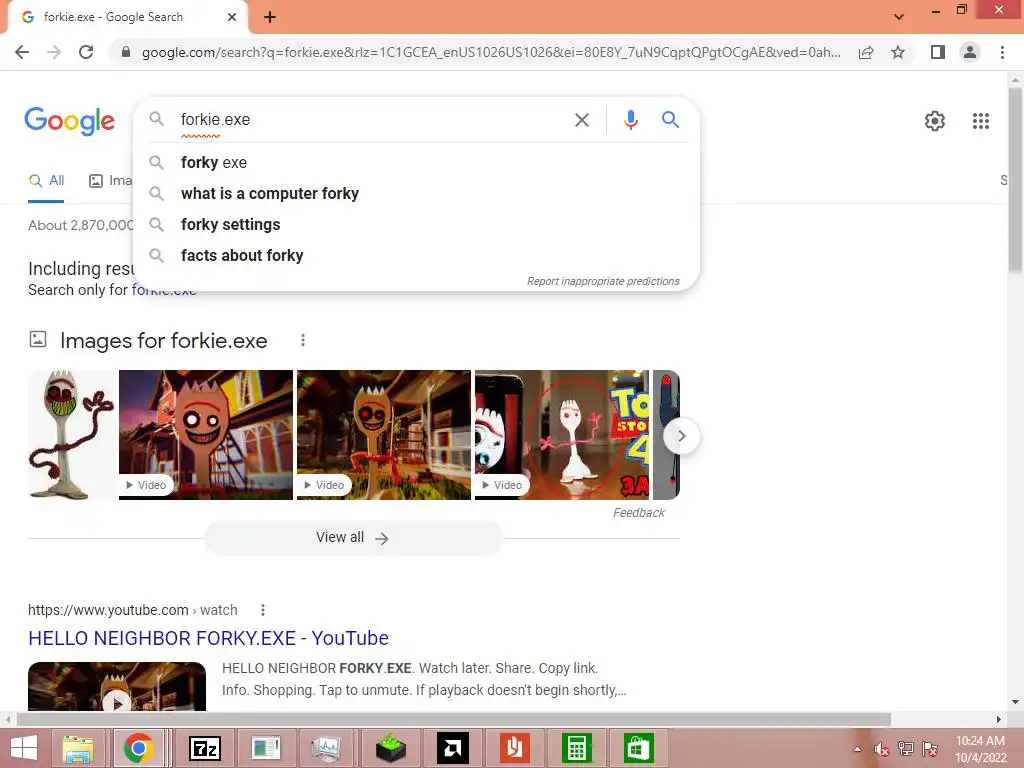Click the vertical page scrollbar thumb
Viewport: 1024px width, 768px height.
(x=1015, y=180)
